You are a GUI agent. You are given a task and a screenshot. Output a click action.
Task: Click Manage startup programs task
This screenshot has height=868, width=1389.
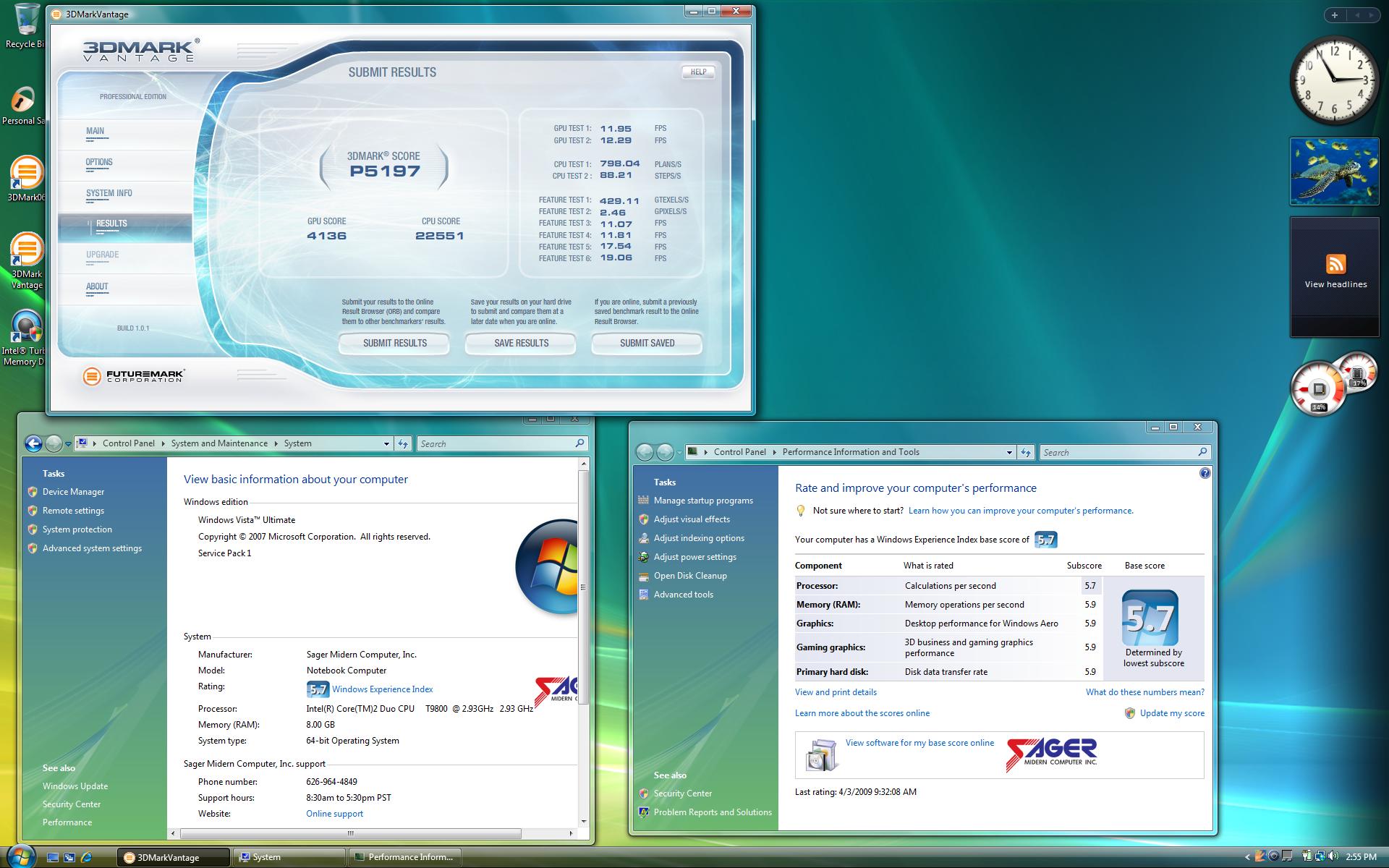(x=703, y=501)
